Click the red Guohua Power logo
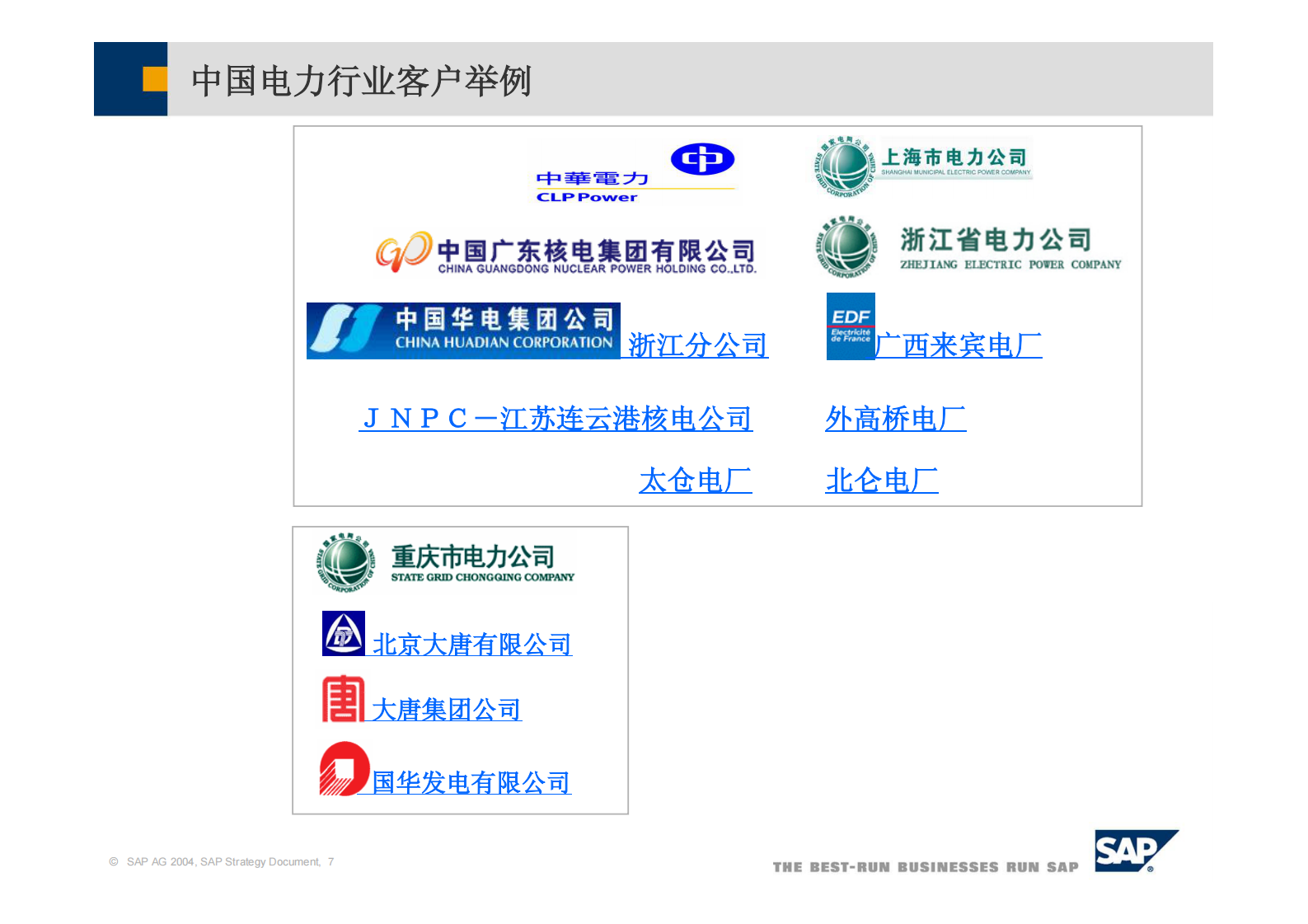 345,769
